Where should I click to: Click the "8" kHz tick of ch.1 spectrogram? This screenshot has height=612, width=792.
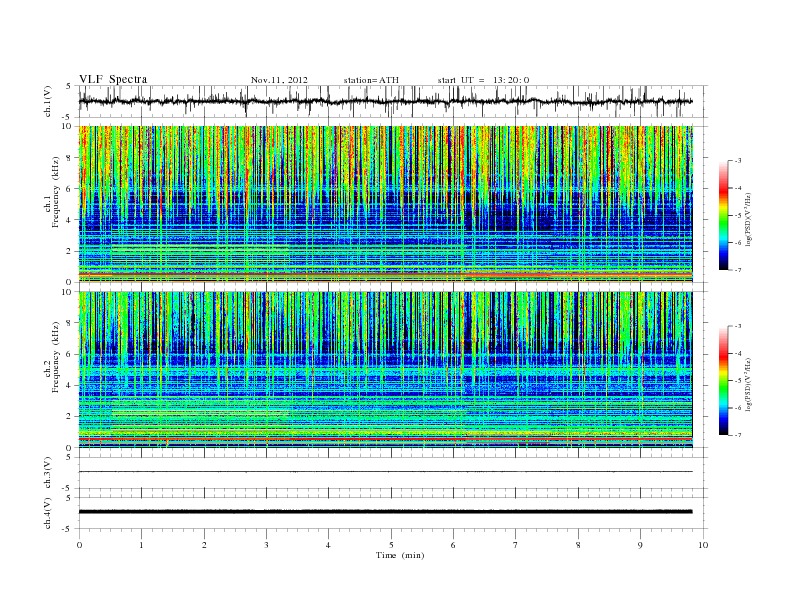click(69, 158)
